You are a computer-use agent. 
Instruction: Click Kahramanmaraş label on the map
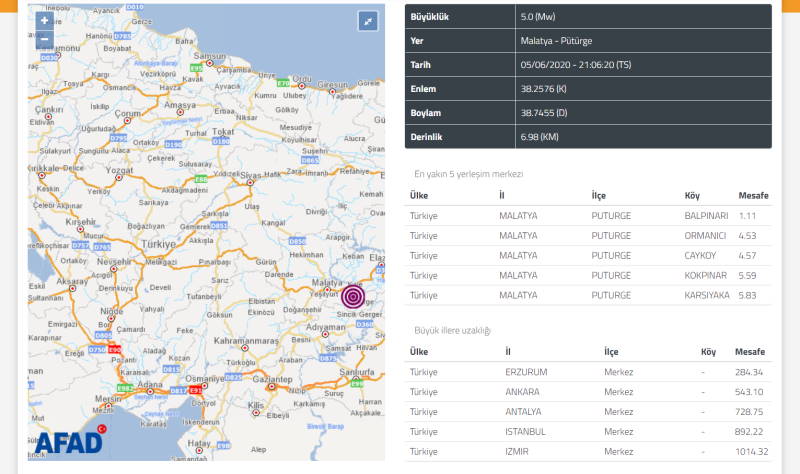246,340
